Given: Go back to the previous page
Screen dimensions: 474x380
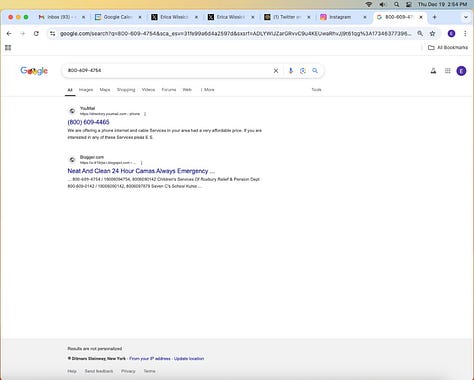Looking at the screenshot, I should click(x=9, y=34).
